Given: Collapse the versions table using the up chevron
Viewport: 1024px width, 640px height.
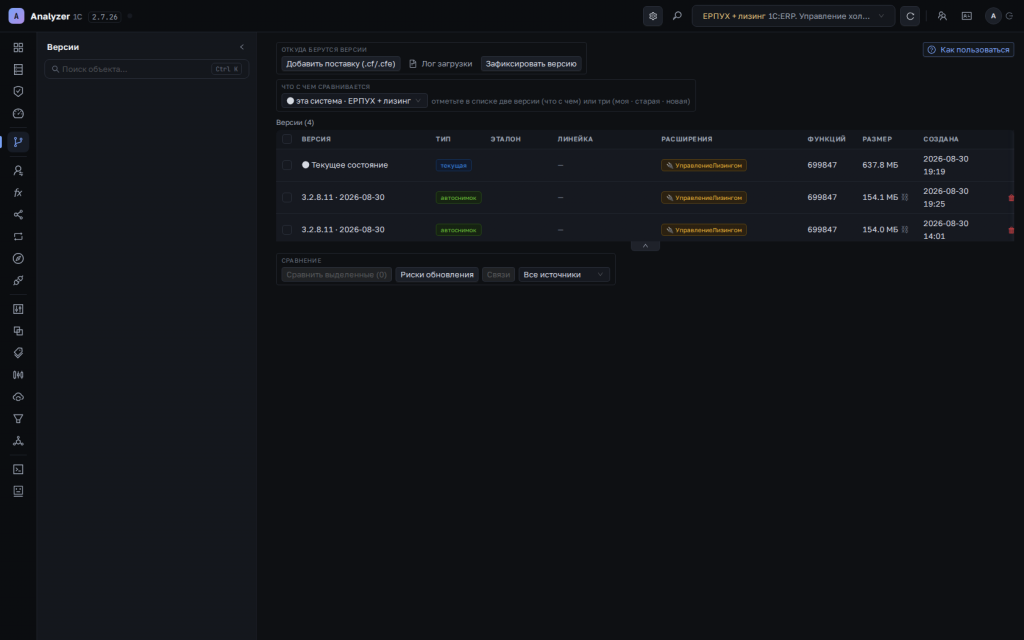Looking at the screenshot, I should pyautogui.click(x=645, y=246).
